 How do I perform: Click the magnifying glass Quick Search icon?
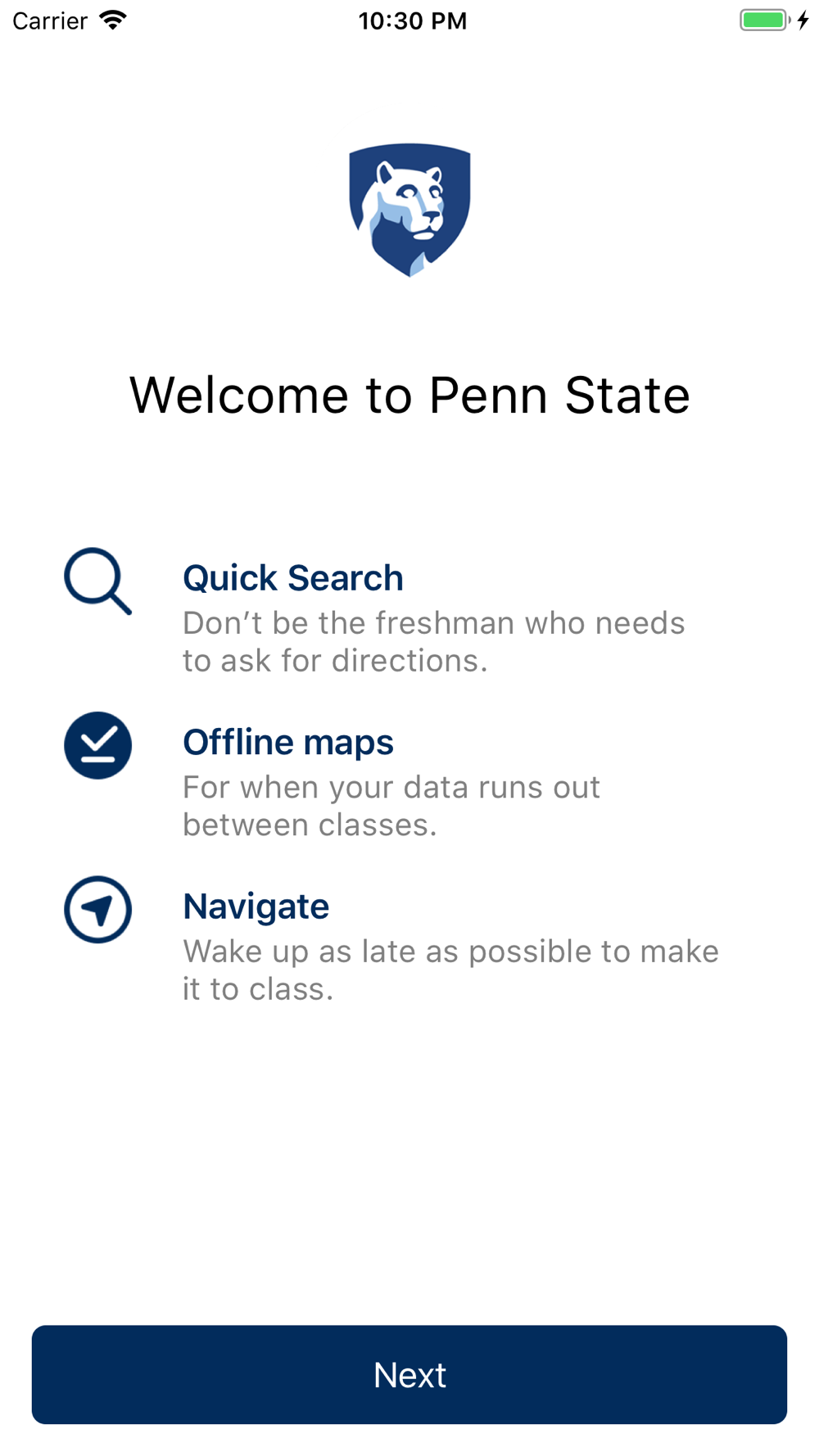click(x=98, y=581)
